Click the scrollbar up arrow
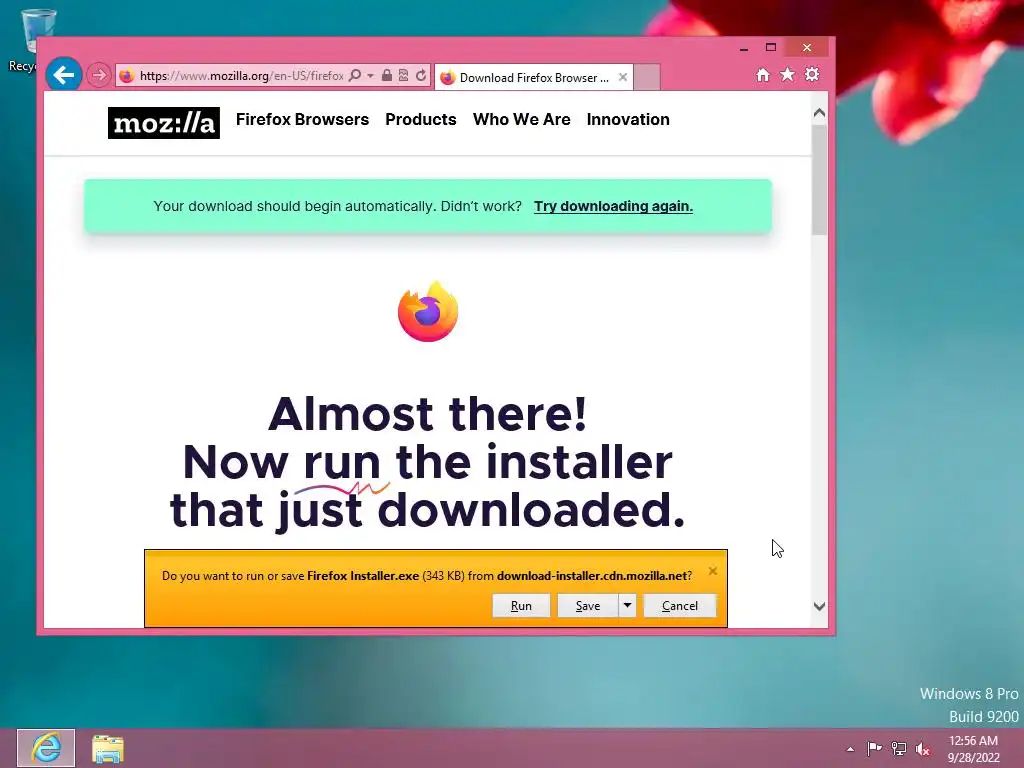1024x768 pixels. (820, 113)
